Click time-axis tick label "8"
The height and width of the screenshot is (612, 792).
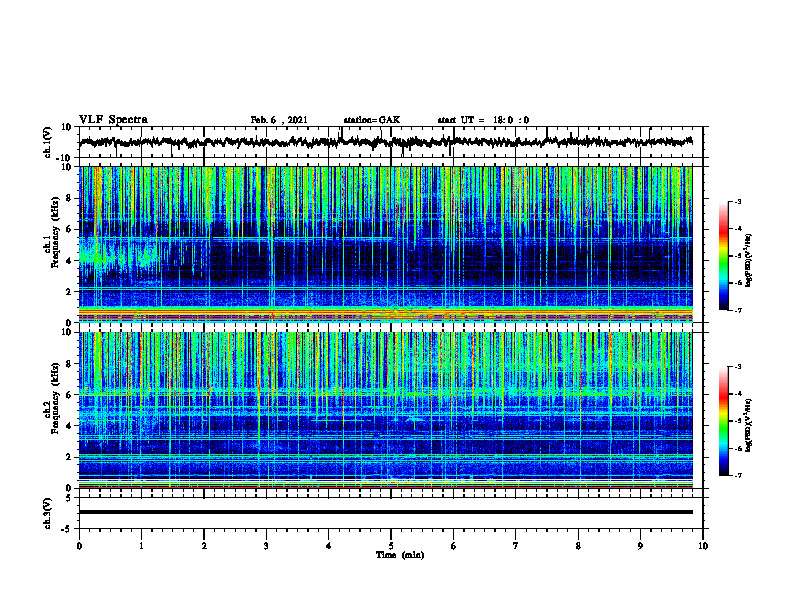point(578,546)
